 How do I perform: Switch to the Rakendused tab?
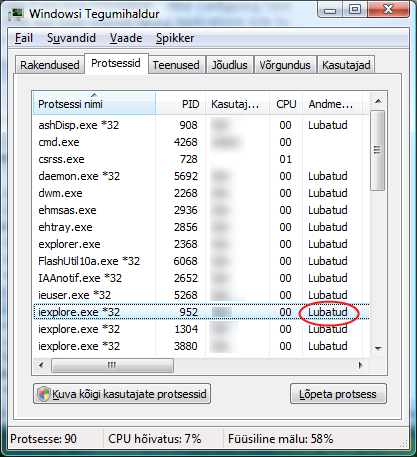(x=50, y=65)
